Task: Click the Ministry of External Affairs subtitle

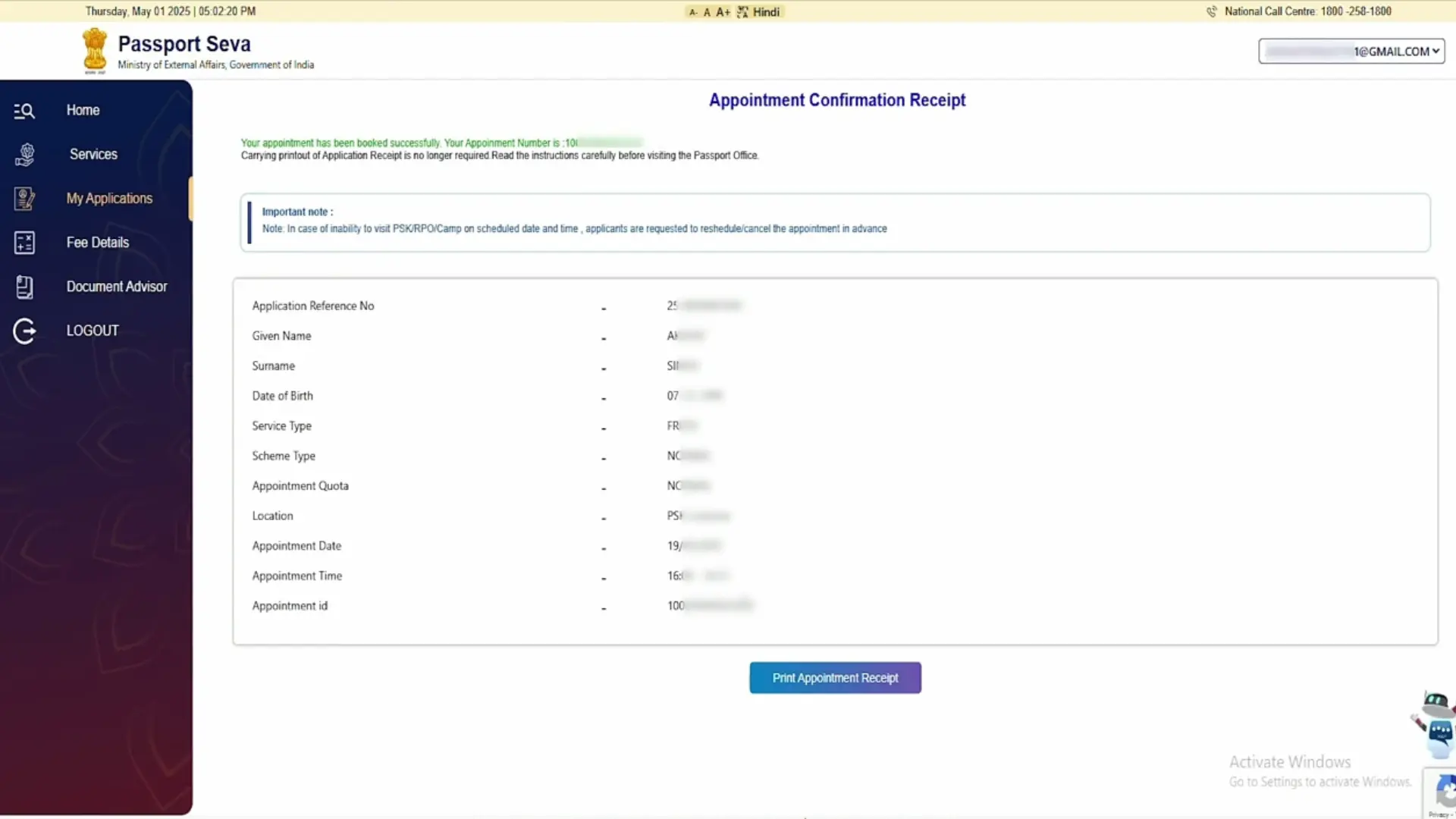Action: point(216,65)
